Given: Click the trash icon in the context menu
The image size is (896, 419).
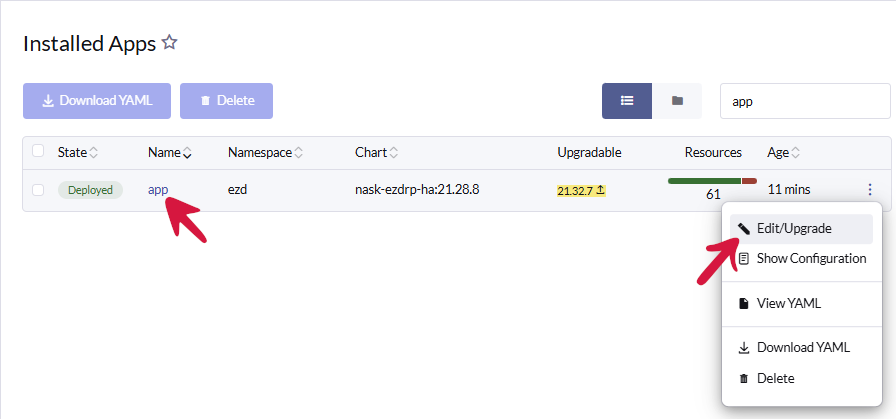Looking at the screenshot, I should (x=743, y=378).
